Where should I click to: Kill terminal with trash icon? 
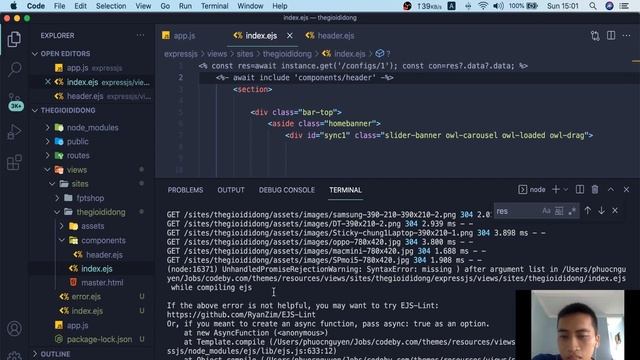[595, 189]
